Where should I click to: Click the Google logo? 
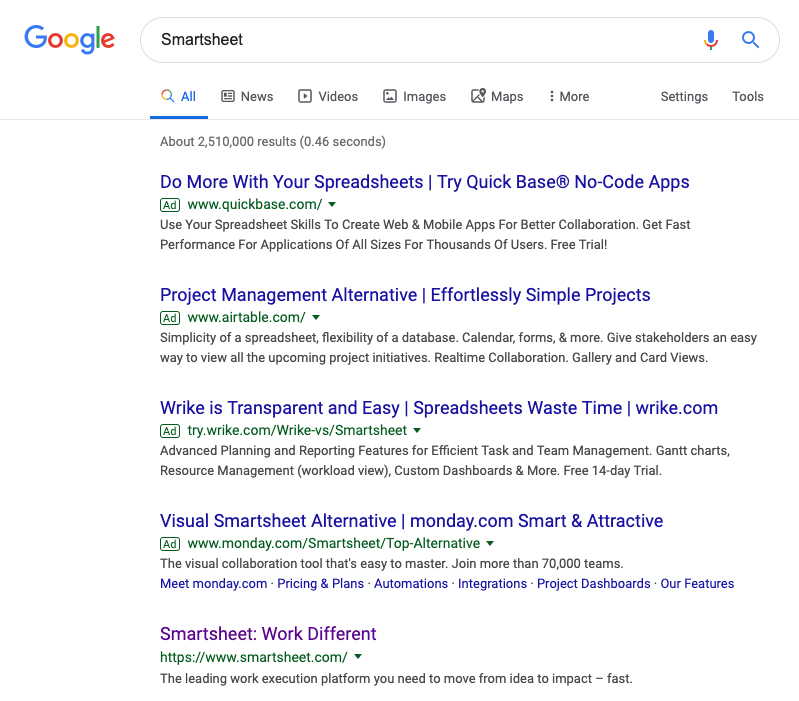pyautogui.click(x=69, y=39)
